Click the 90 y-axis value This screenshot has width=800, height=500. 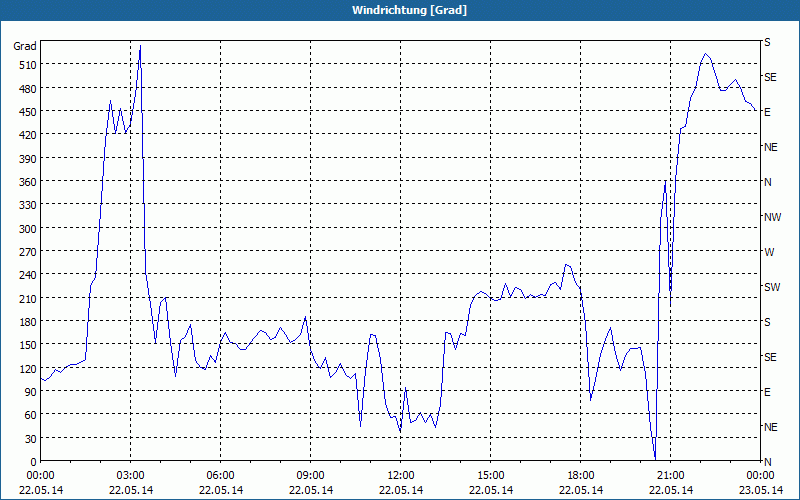(31, 392)
